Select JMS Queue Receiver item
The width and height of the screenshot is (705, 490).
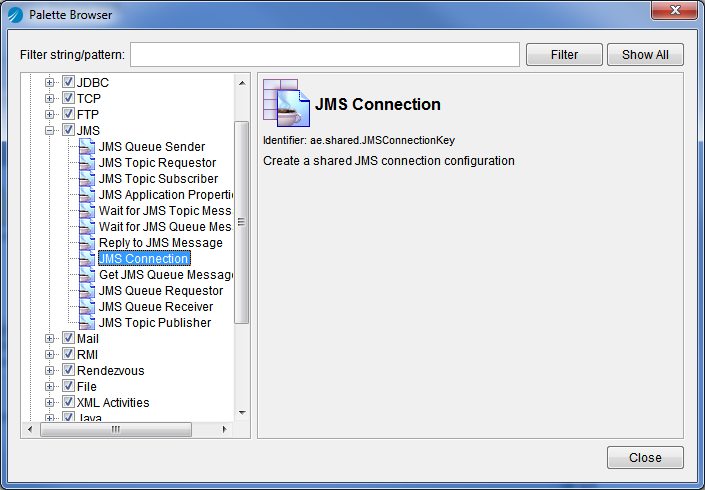156,307
